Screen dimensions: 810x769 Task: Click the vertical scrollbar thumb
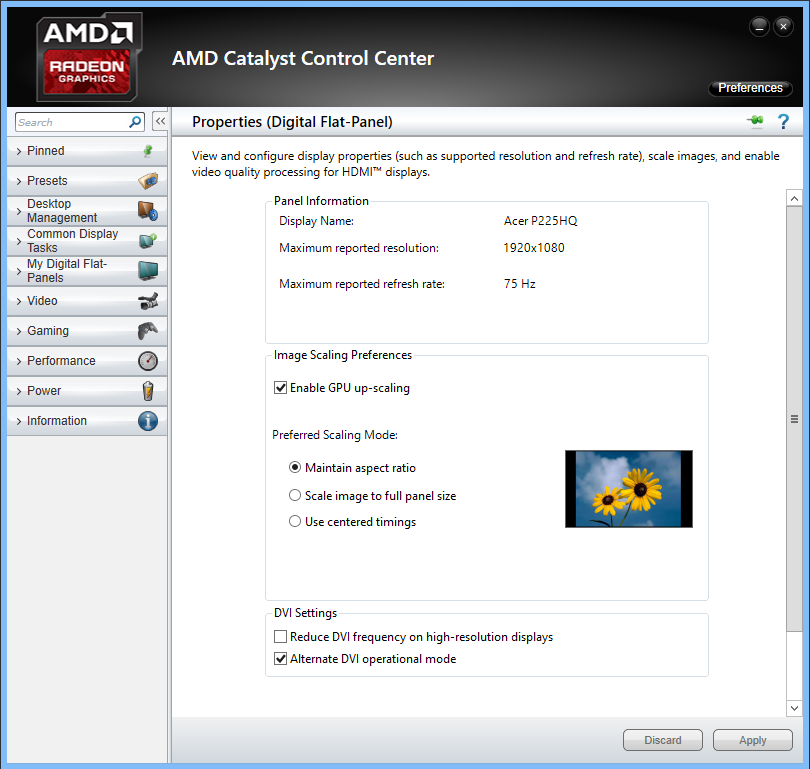(x=794, y=418)
